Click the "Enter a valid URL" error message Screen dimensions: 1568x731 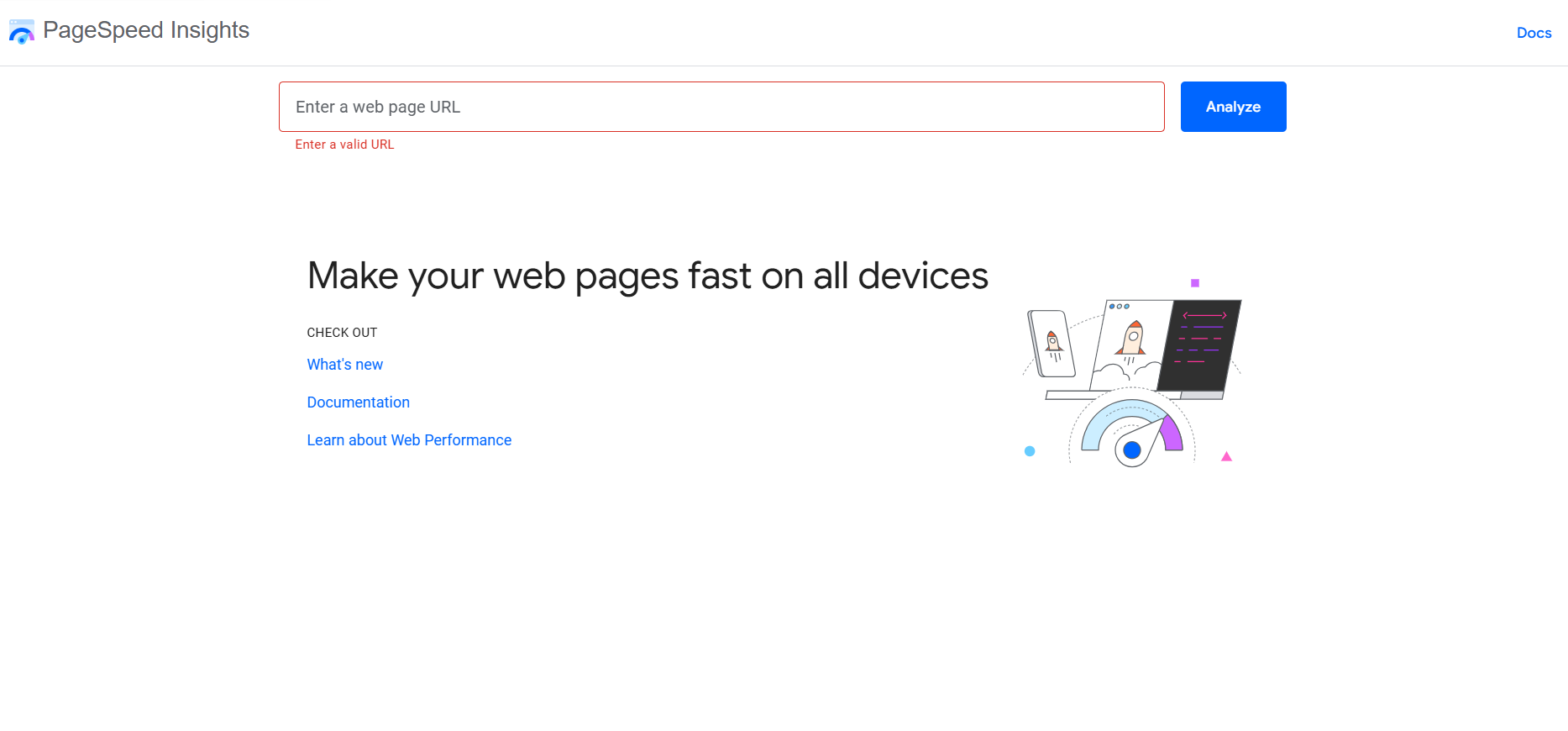coord(344,145)
